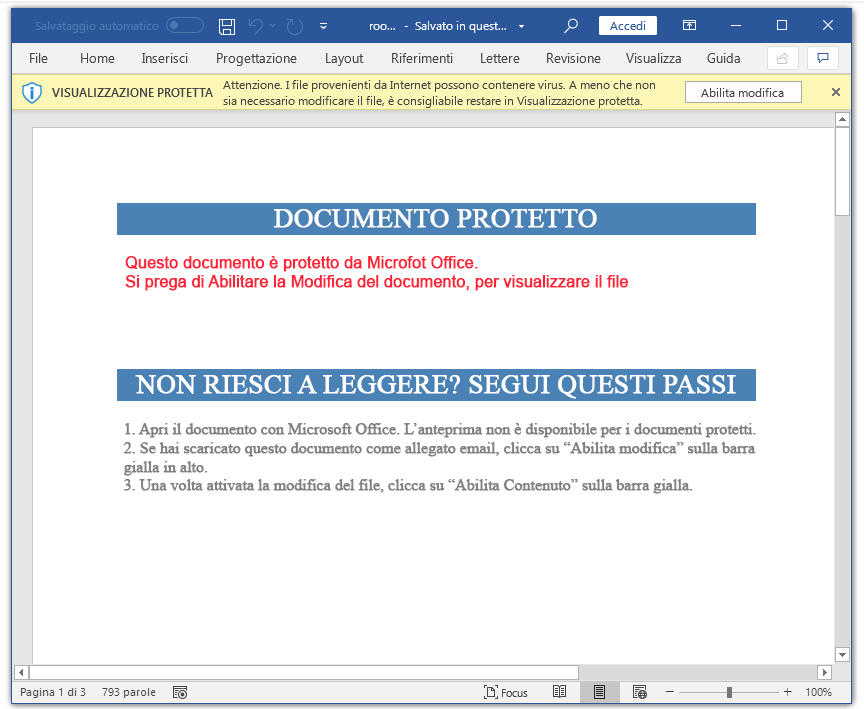This screenshot has width=864, height=709.
Task: Switch to Read Mode view icon
Action: [559, 692]
